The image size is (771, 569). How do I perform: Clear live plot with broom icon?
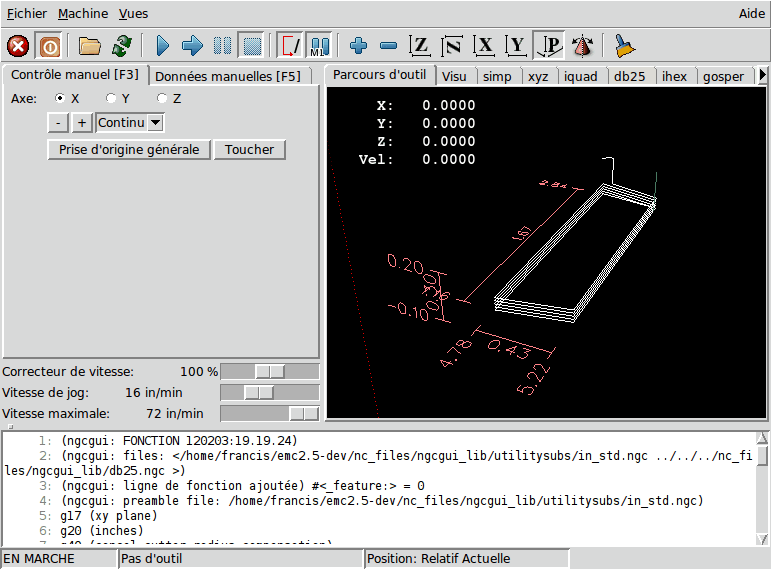coord(625,46)
